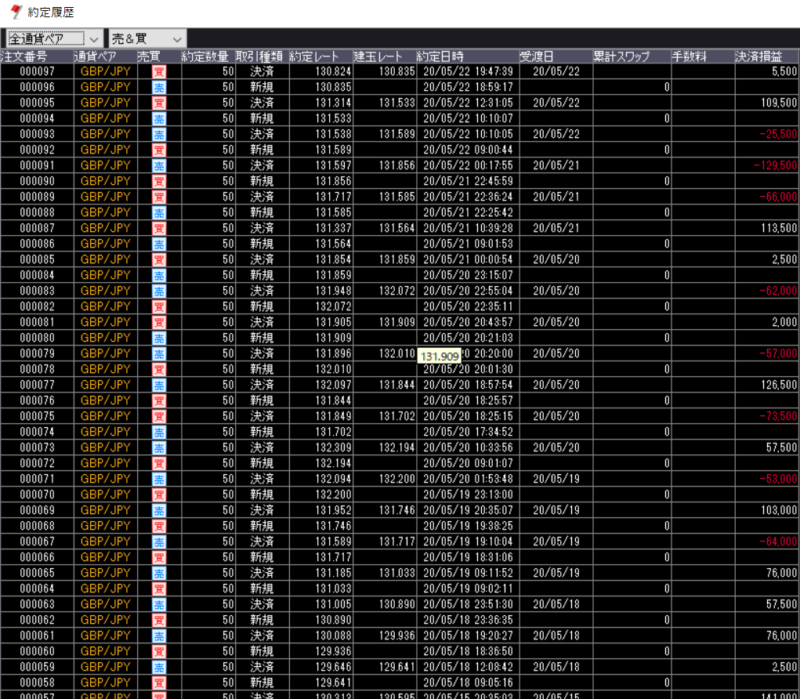This screenshot has height=699, width=800.
Task: Sort by the 注文番号 column header
Action: (26, 56)
